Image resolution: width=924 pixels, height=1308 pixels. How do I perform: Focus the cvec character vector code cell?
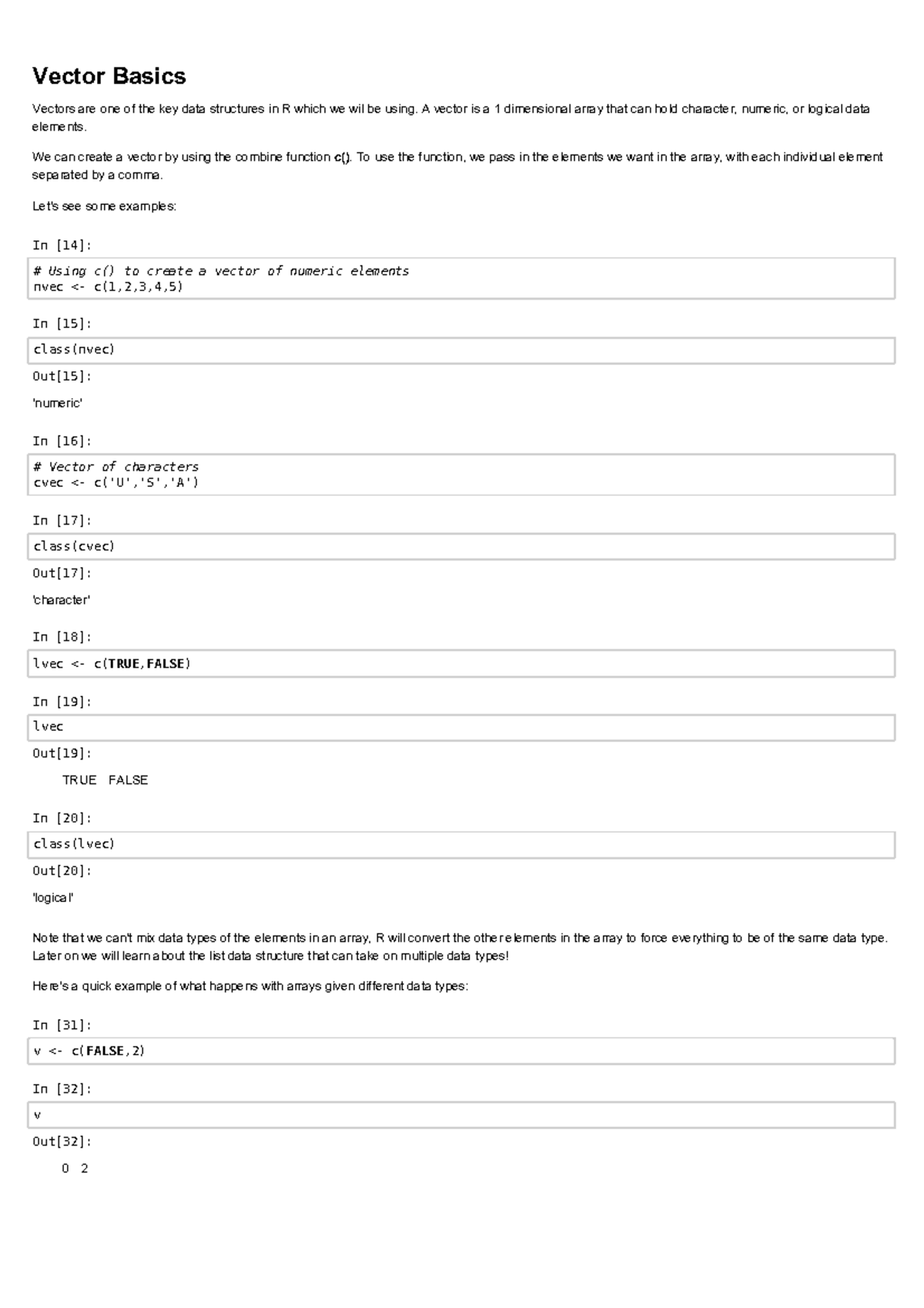point(460,475)
